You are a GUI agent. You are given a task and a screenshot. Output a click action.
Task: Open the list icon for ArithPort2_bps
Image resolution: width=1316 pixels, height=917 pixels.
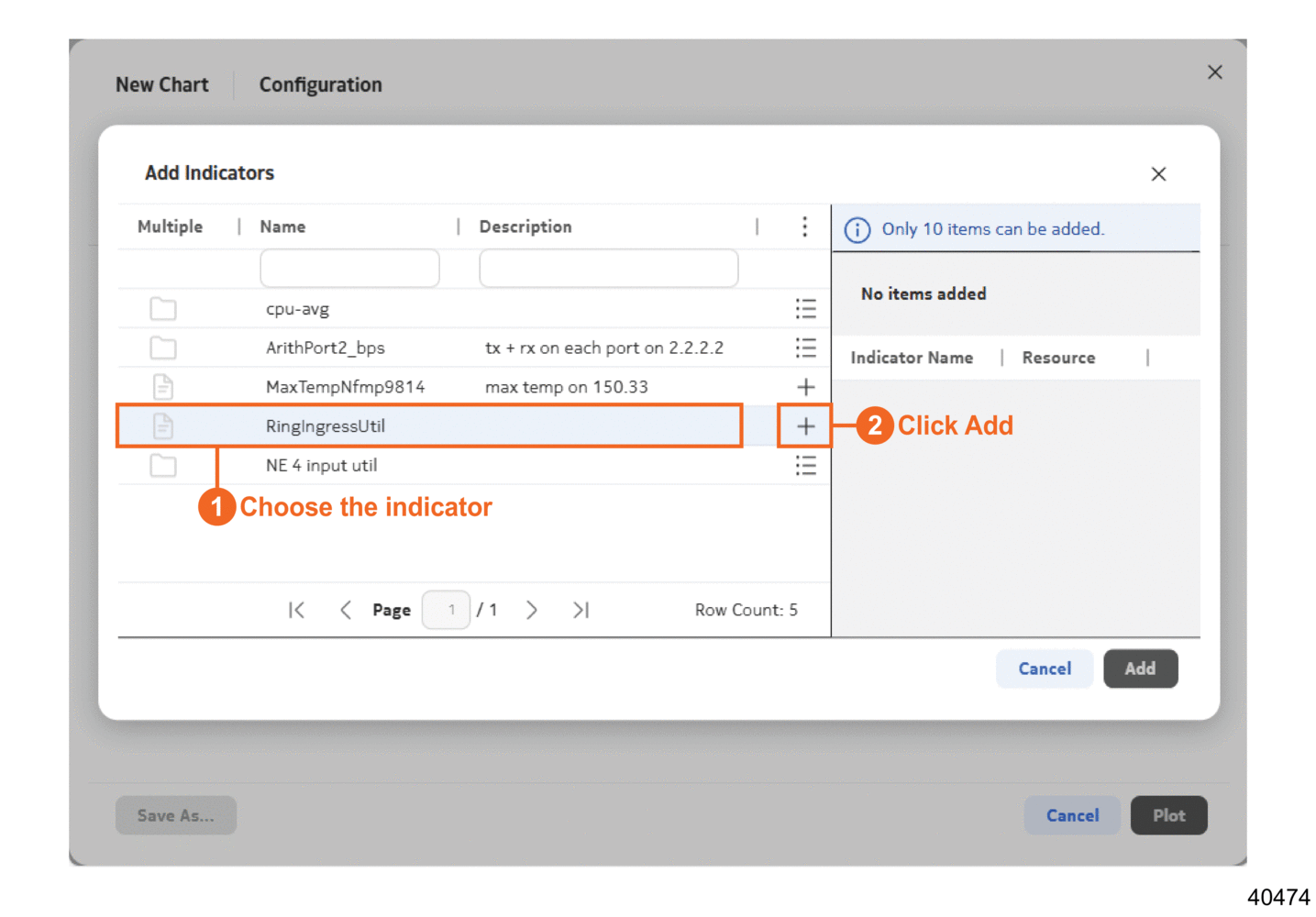(x=805, y=348)
